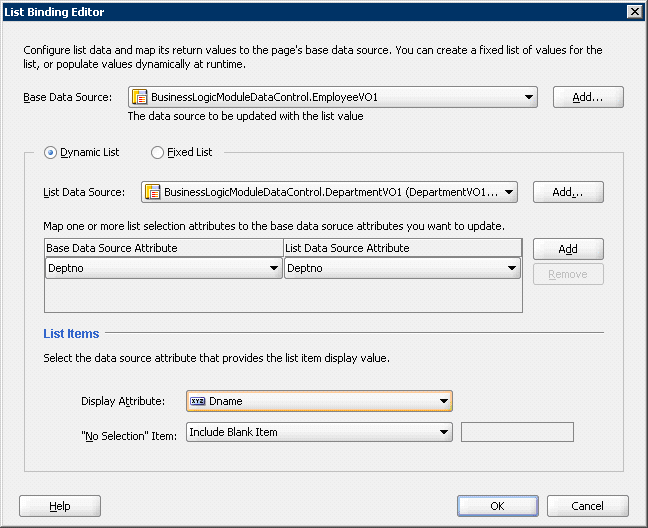Click Add next to List Data Source
Screen dimensions: 648x528
pyautogui.click(x=568, y=192)
